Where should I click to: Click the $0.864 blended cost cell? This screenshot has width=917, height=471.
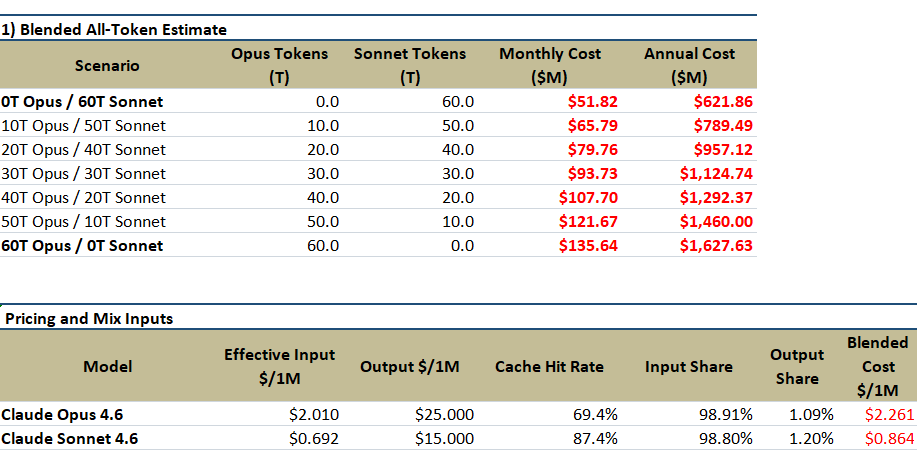point(890,438)
